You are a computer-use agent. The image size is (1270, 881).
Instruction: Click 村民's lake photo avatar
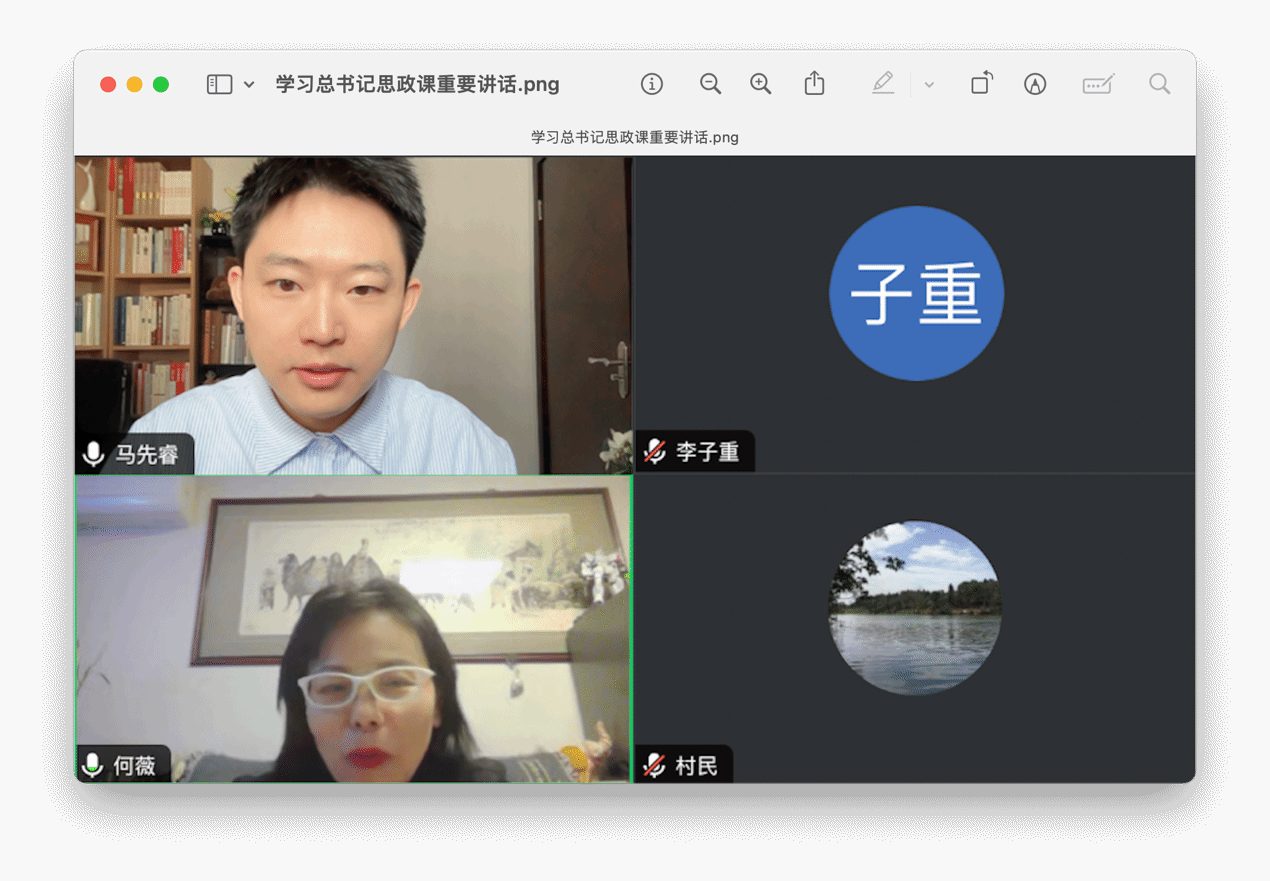(x=915, y=607)
